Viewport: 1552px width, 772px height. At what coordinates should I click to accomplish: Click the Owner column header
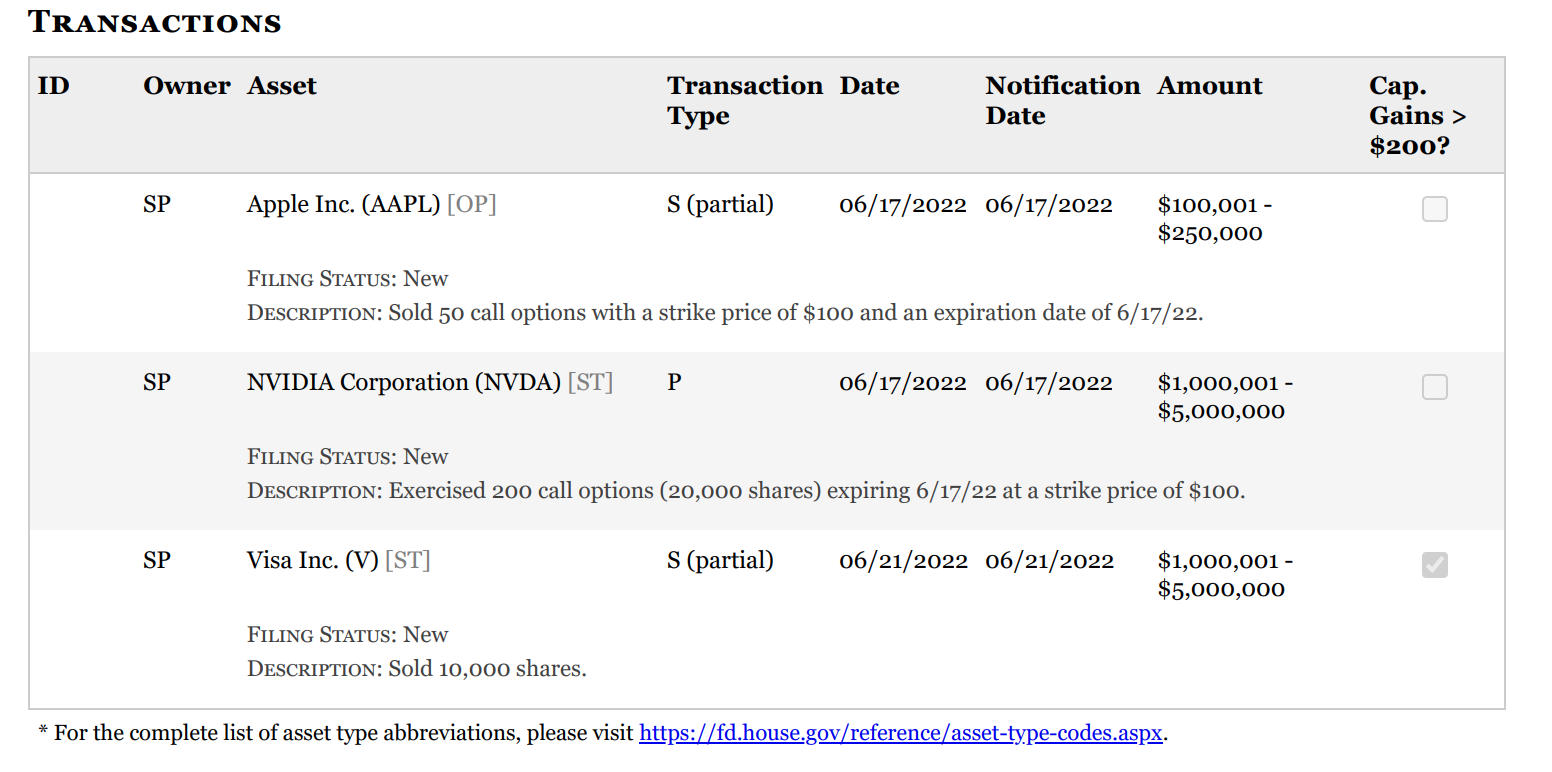point(187,86)
